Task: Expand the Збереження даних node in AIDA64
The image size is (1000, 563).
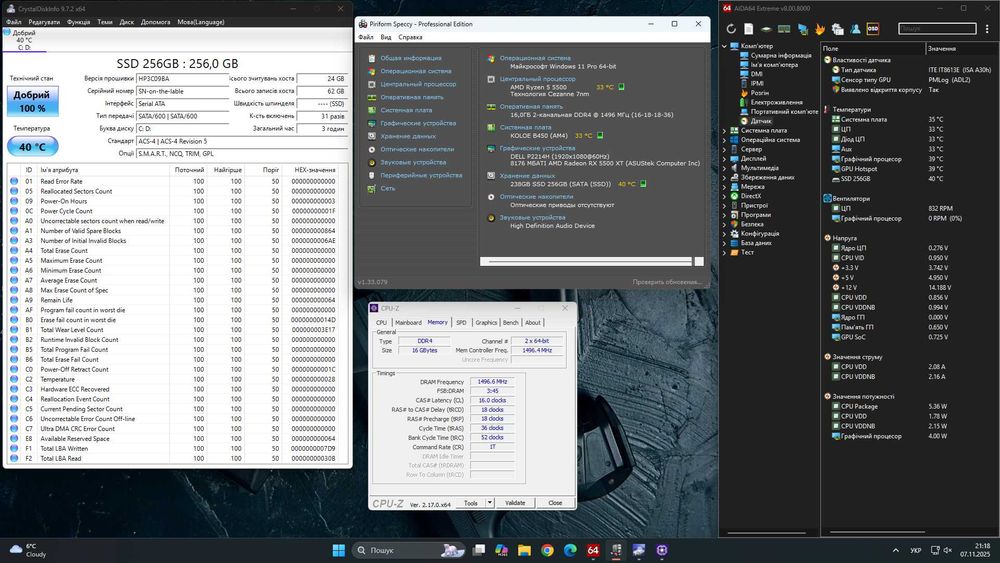Action: (724, 177)
